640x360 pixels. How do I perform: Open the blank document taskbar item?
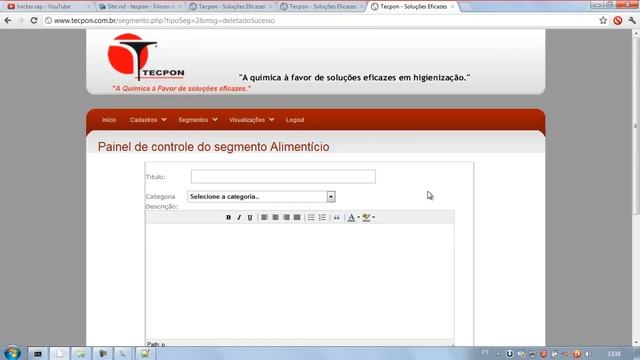(59, 353)
